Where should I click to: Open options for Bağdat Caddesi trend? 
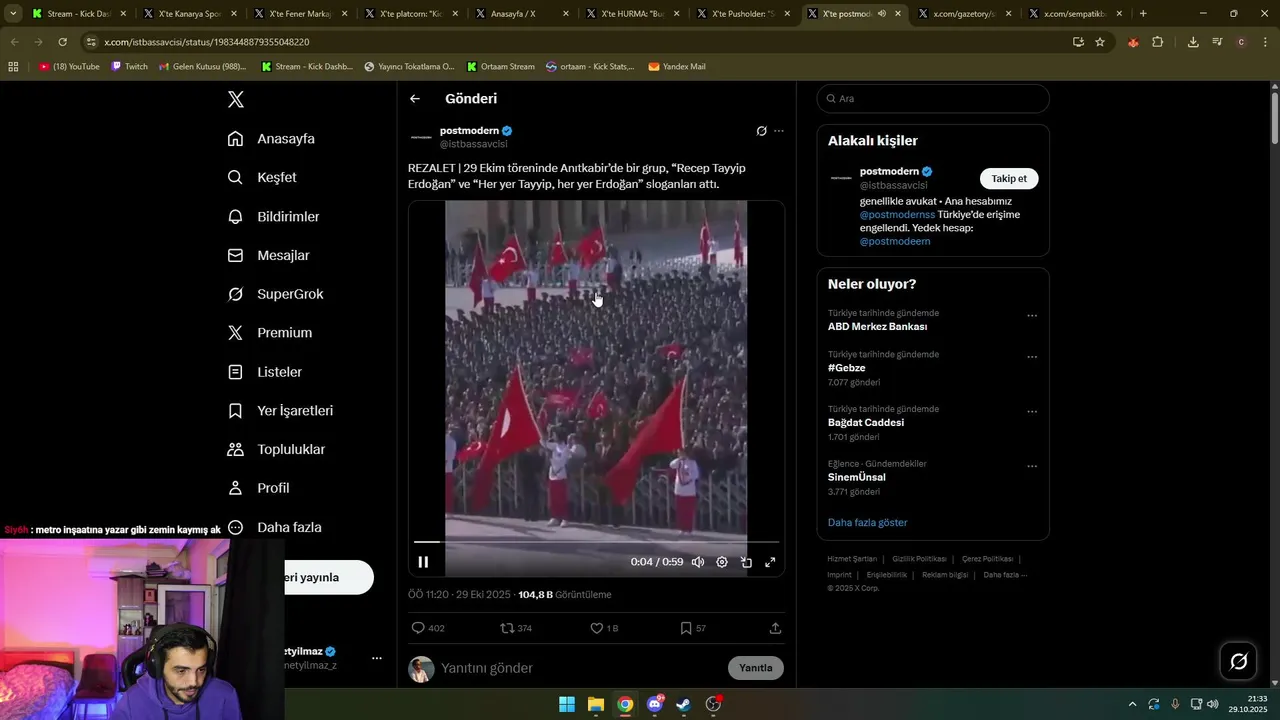(x=1032, y=412)
